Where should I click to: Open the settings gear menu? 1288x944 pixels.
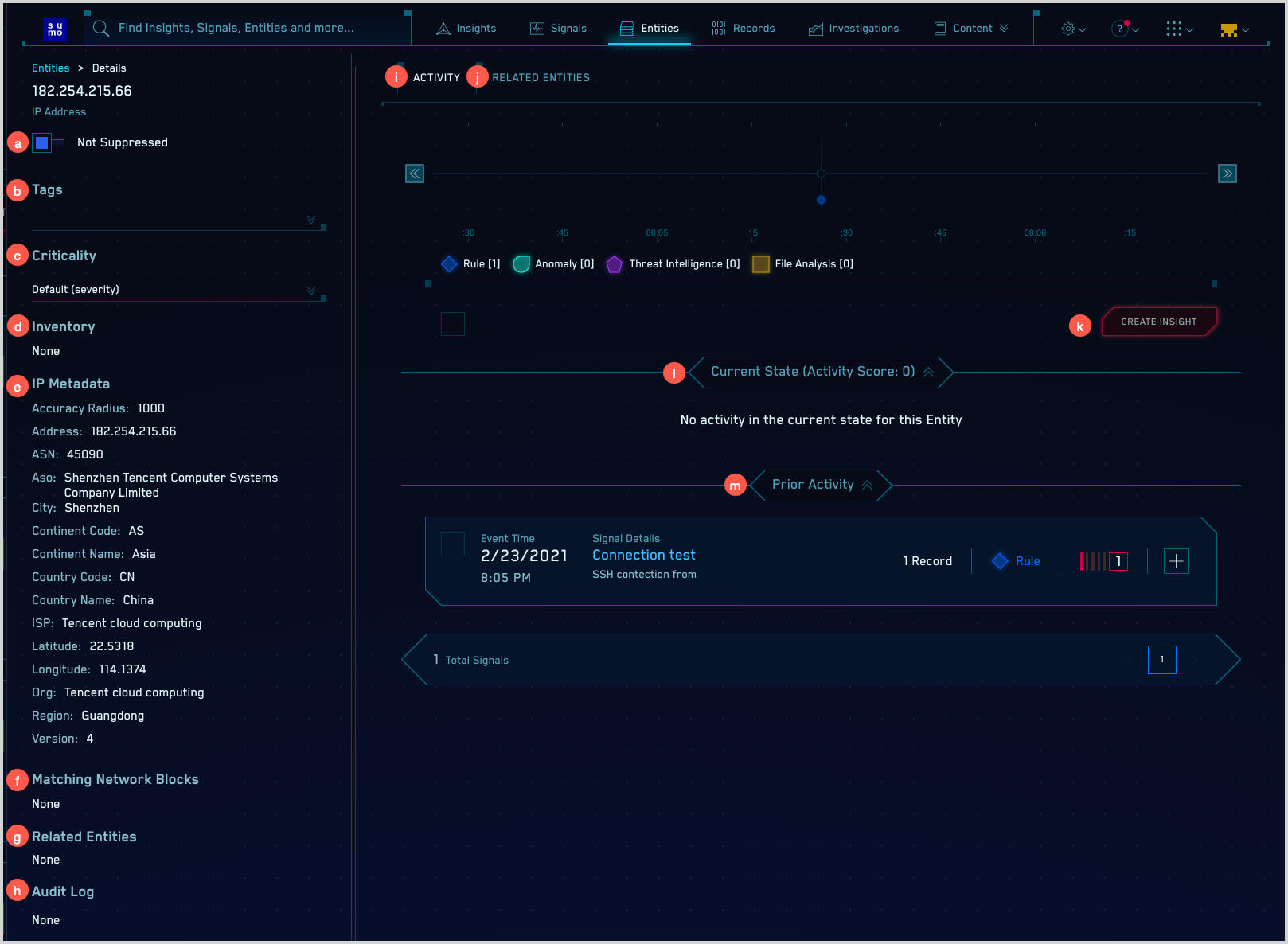[x=1067, y=28]
